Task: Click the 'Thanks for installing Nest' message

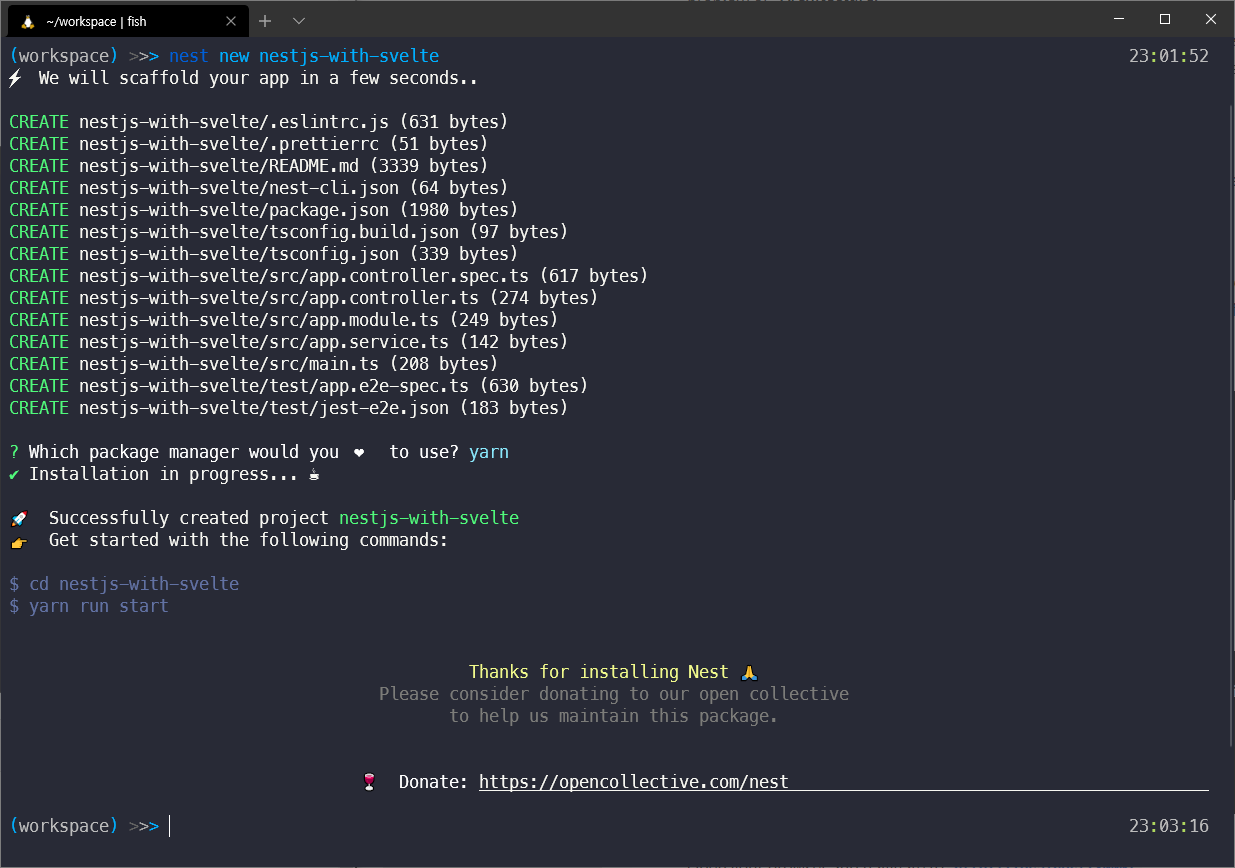Action: point(614,672)
